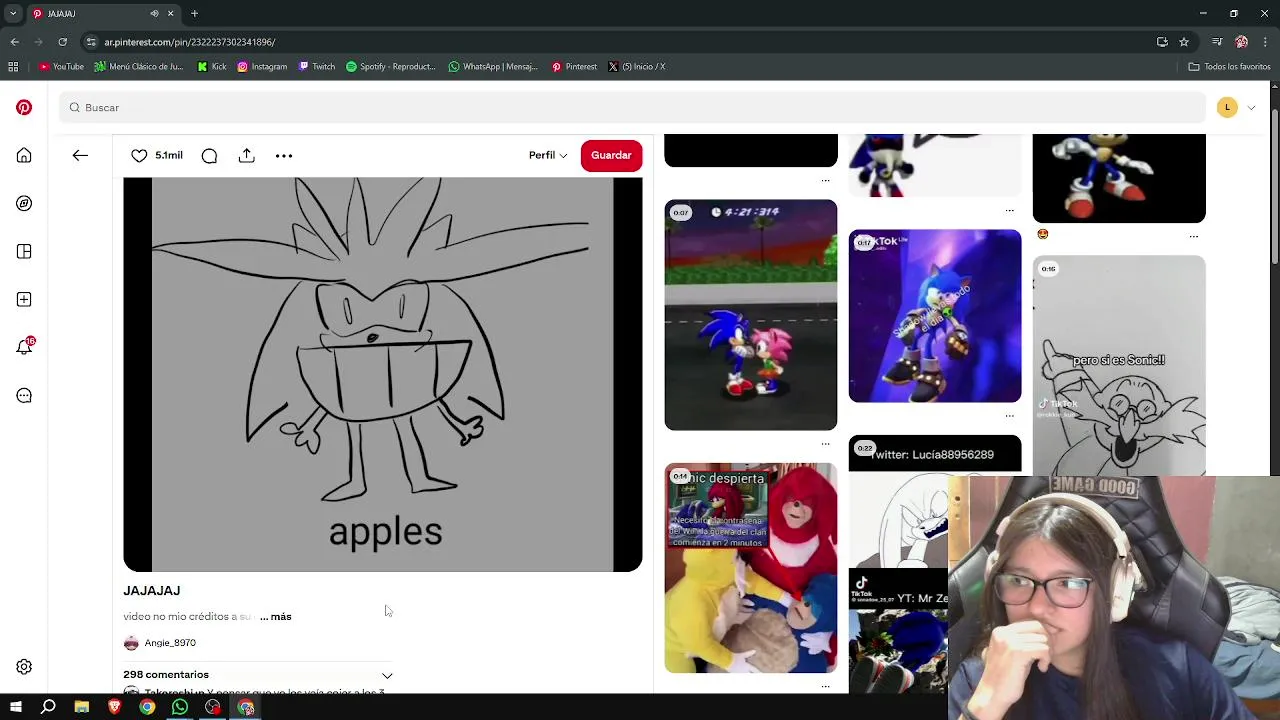Image resolution: width=1280 pixels, height=720 pixels.
Task: Open File Explorer from the taskbar
Action: pyautogui.click(x=81, y=707)
